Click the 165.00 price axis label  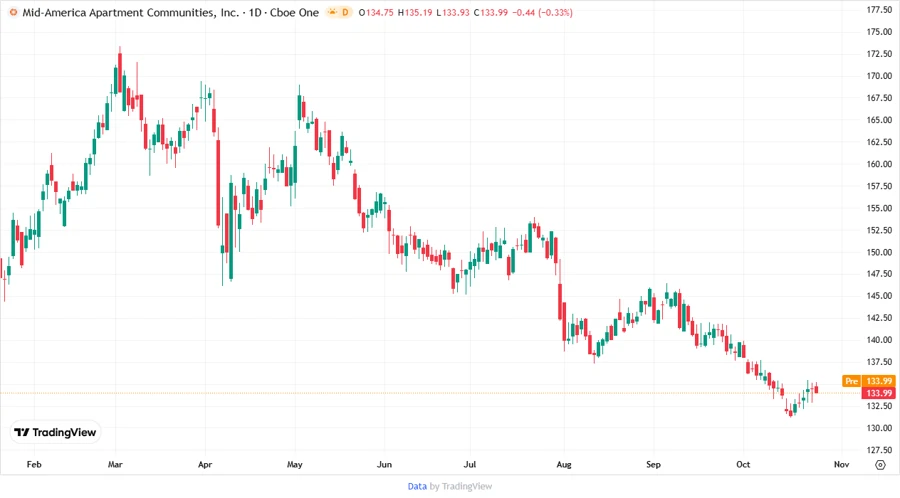pyautogui.click(x=879, y=120)
